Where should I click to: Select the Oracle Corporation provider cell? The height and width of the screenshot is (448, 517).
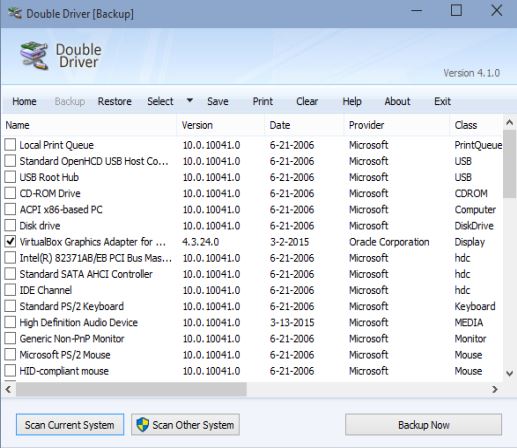point(389,242)
